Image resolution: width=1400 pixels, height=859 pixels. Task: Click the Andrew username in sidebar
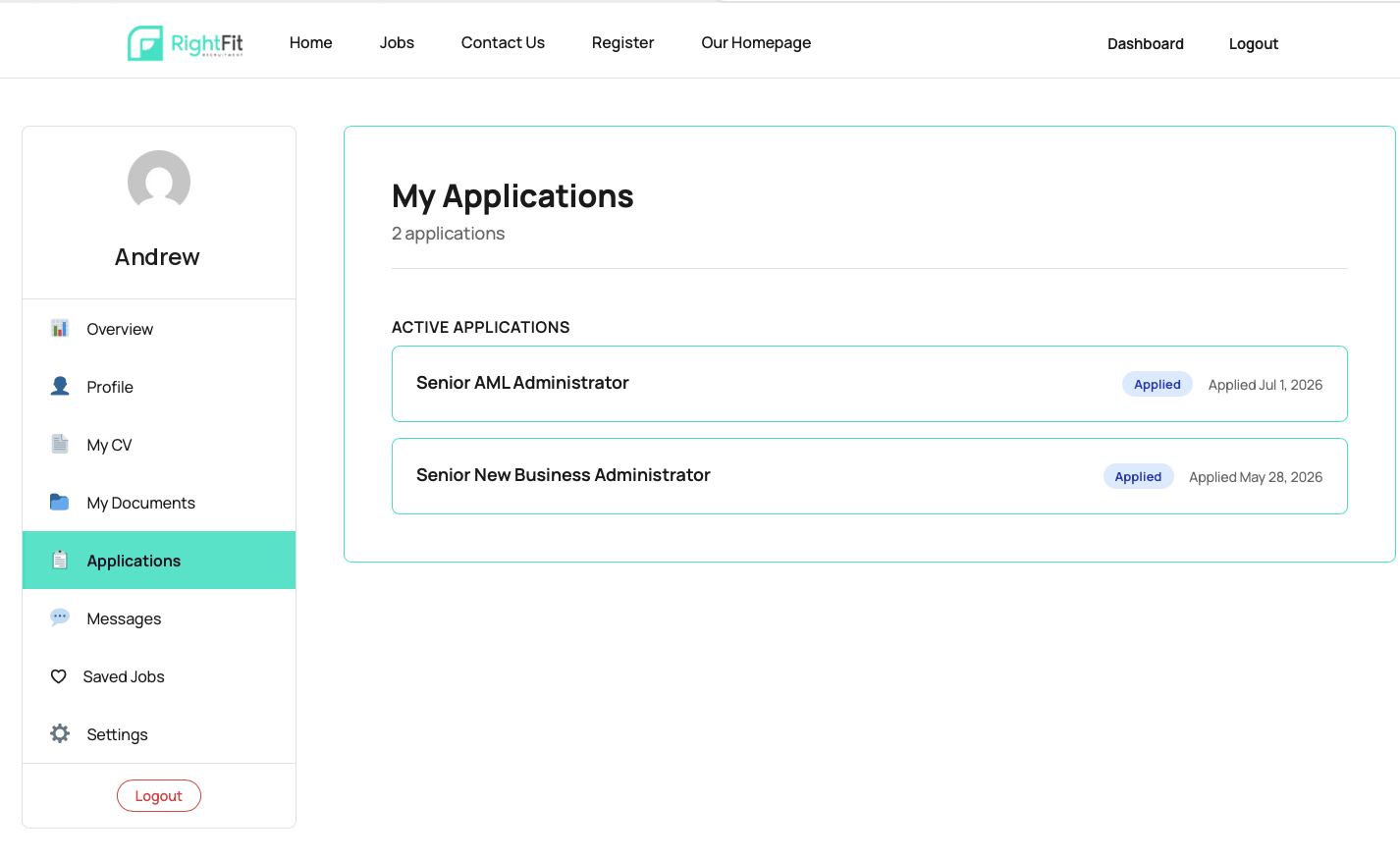coord(157,257)
